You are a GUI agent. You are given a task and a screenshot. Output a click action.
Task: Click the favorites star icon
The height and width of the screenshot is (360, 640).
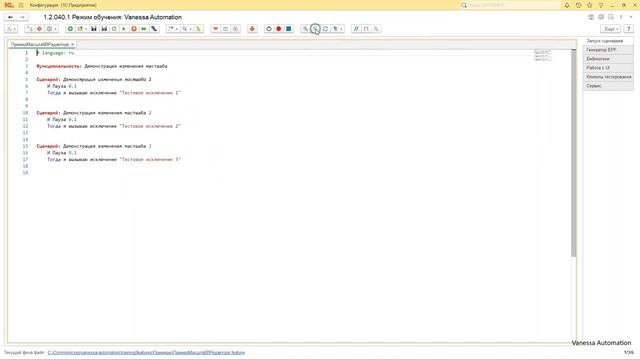[589, 5]
